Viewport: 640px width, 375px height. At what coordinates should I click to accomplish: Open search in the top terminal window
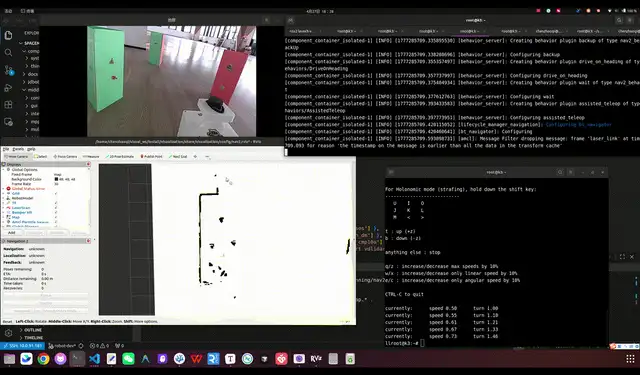(619, 20)
